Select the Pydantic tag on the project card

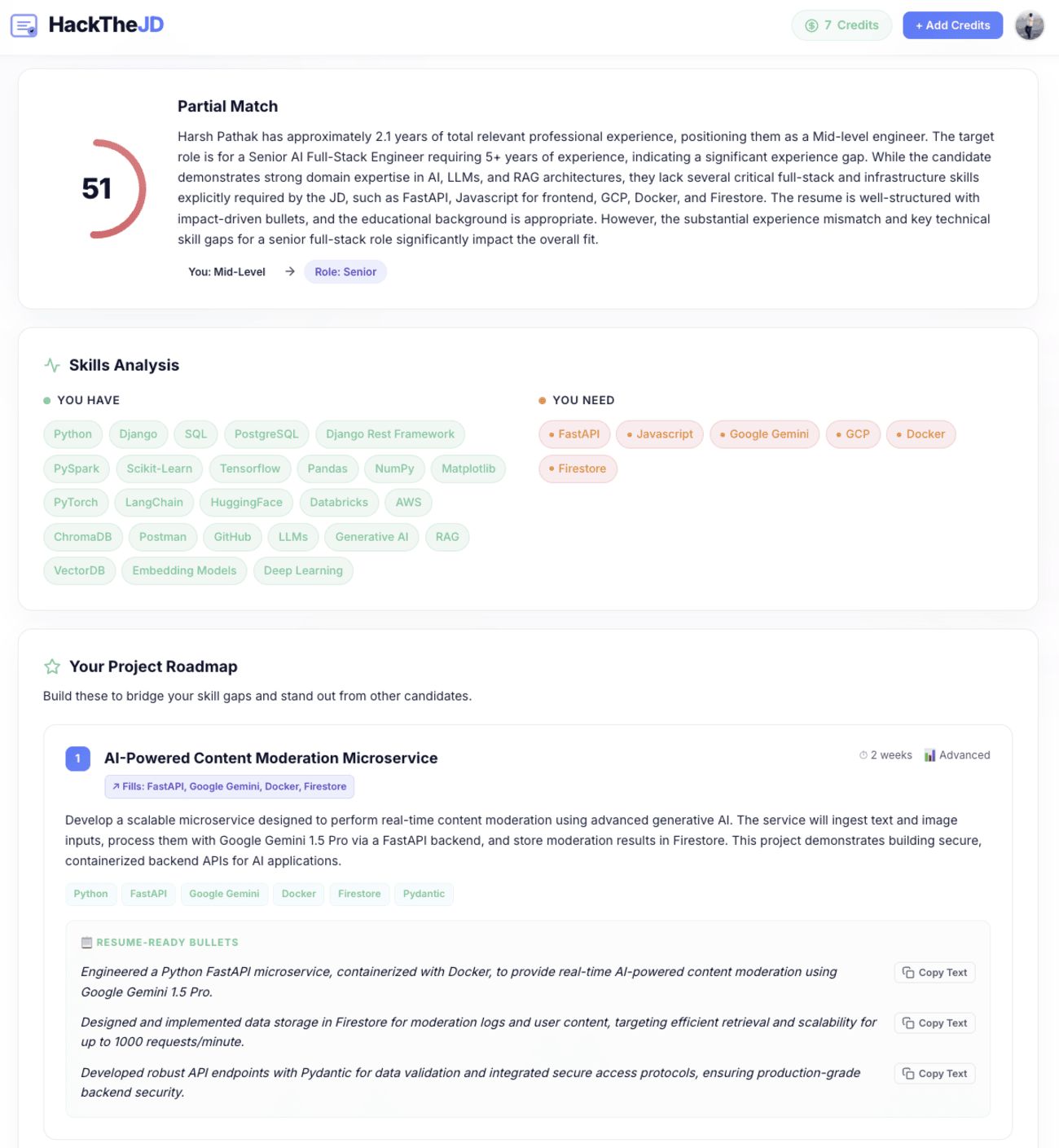tap(424, 894)
